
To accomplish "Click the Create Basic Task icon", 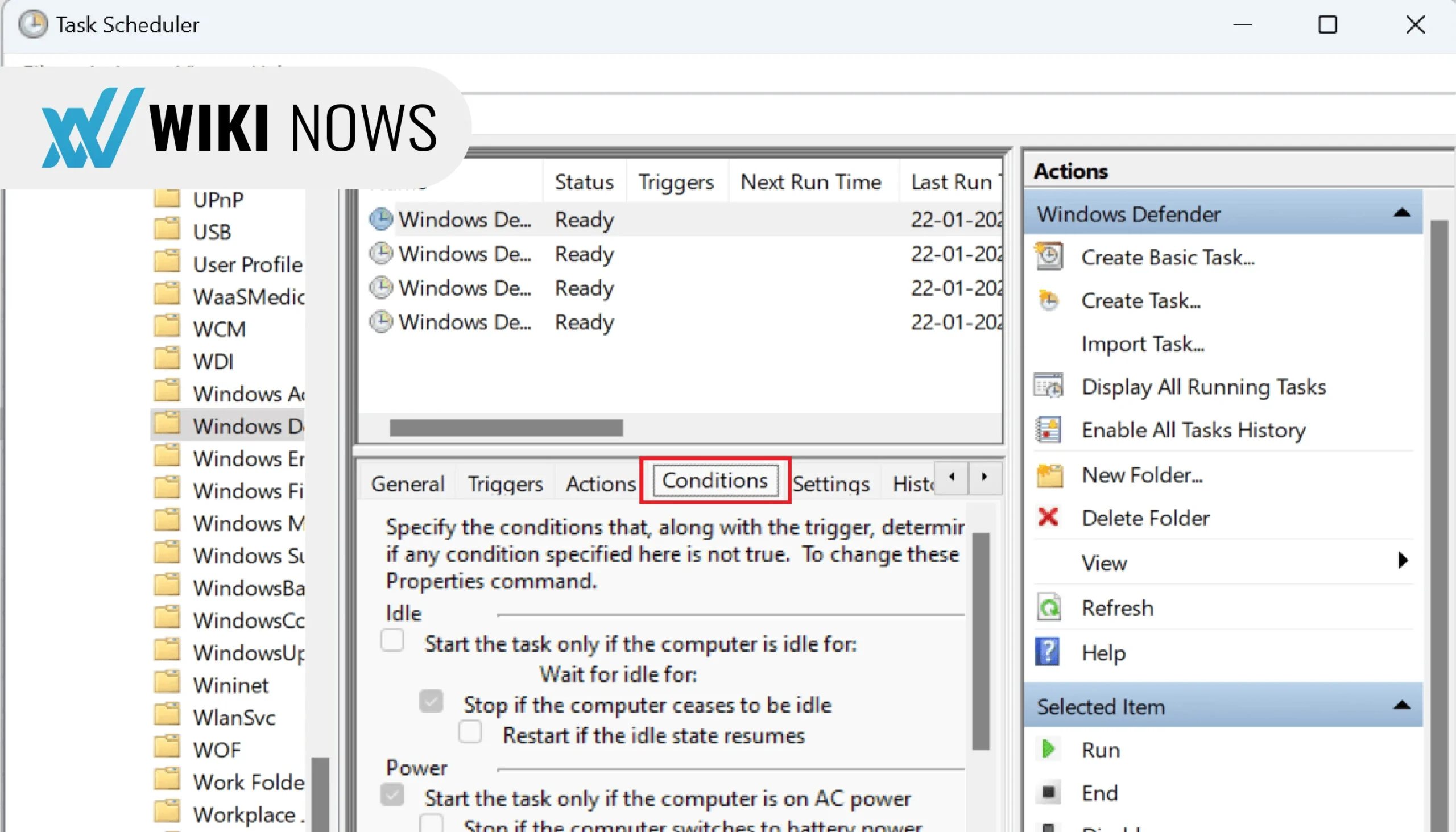I will [x=1050, y=257].
